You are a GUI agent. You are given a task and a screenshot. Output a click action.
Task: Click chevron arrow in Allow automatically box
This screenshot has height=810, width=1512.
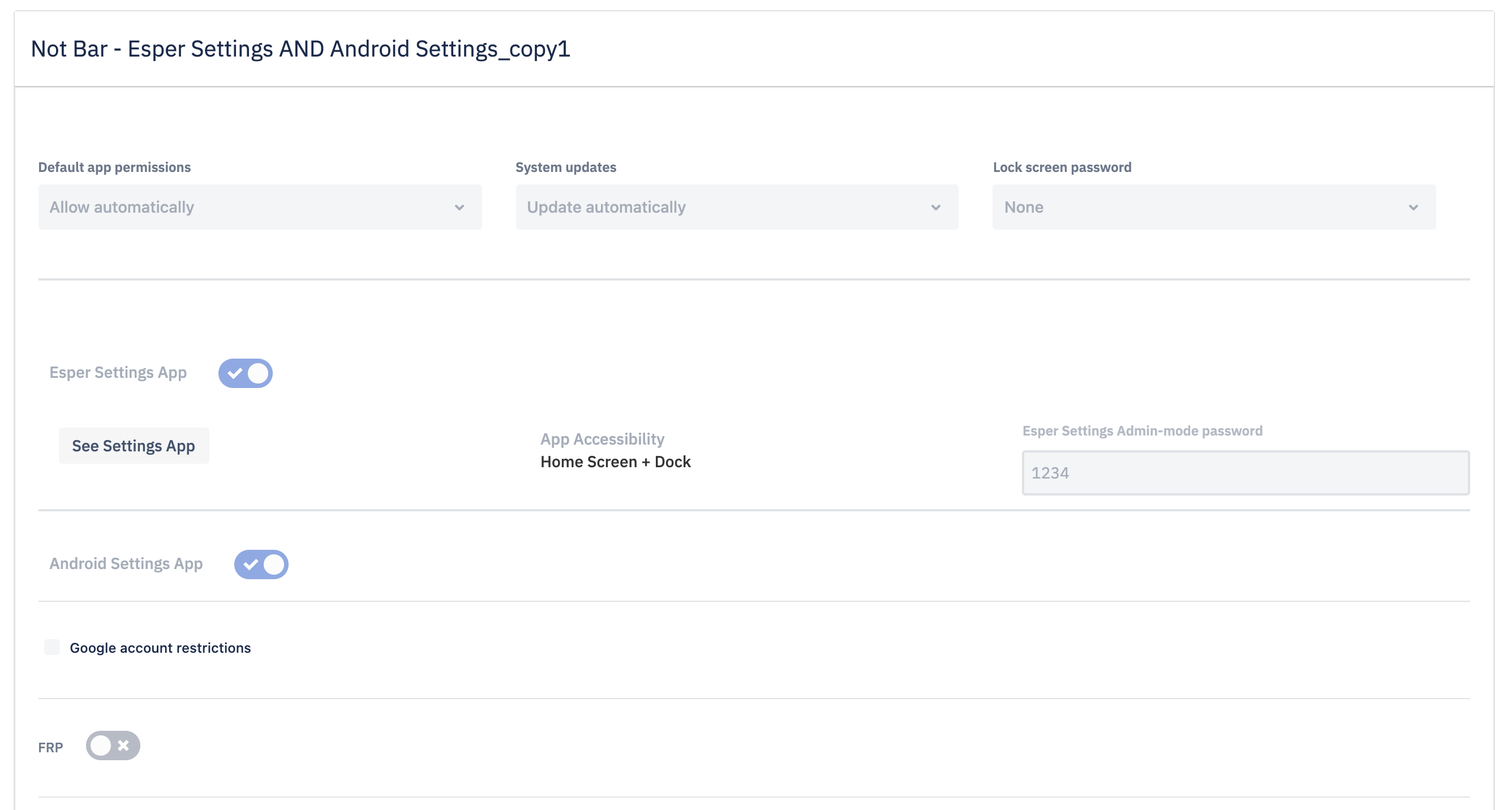point(459,208)
